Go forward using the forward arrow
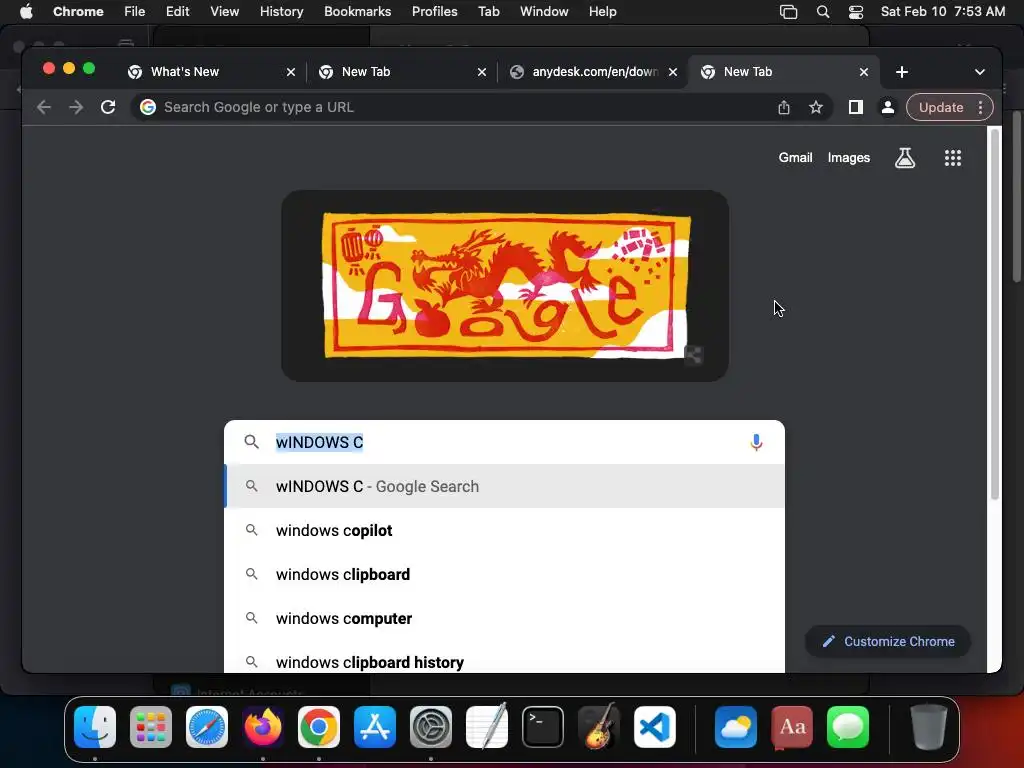The height and width of the screenshot is (768, 1024). (76, 107)
